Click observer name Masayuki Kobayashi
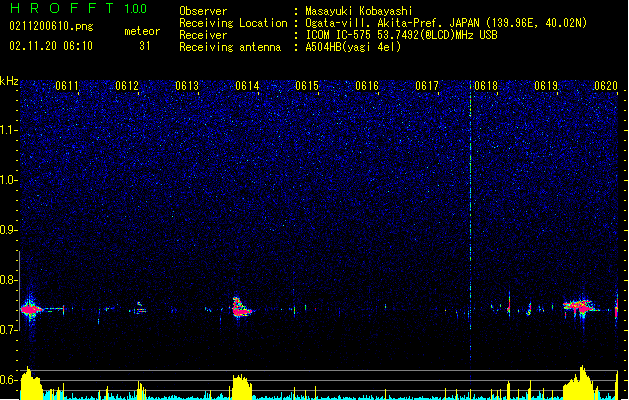 tap(359, 11)
